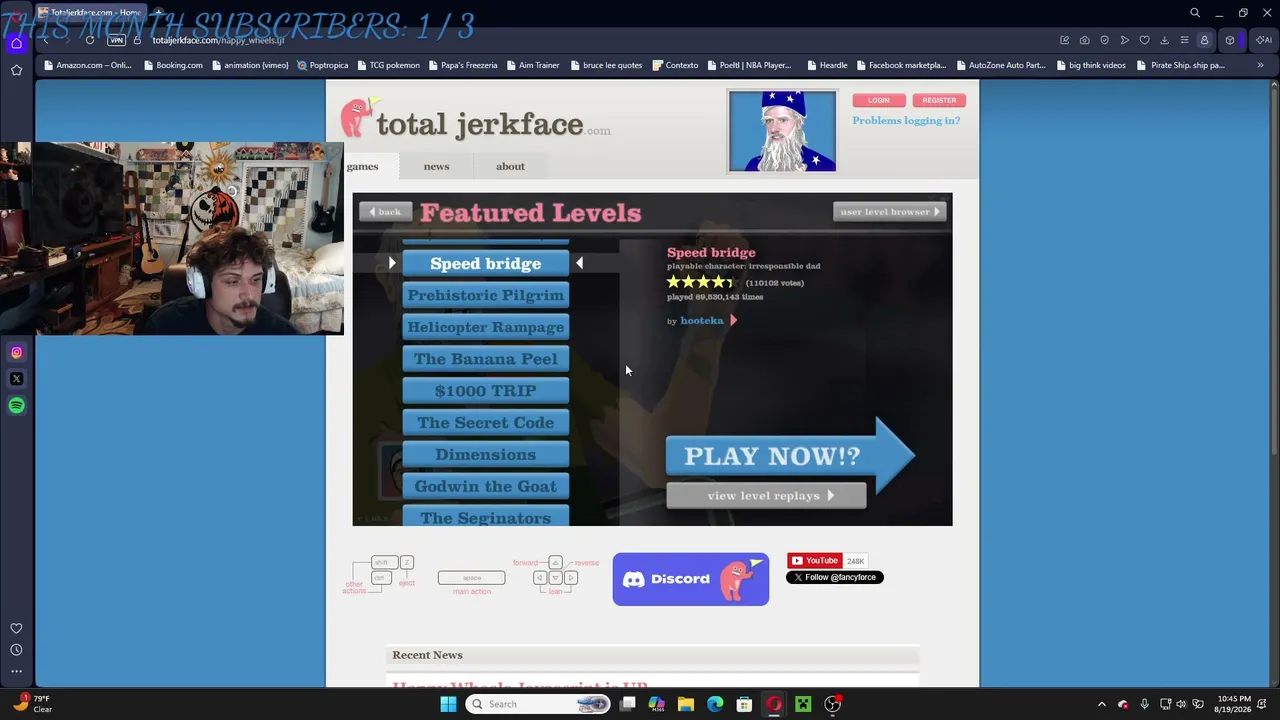Switch to the Totaljerkface.com browser tab
Viewport: 1280px width, 720px height.
pos(90,13)
